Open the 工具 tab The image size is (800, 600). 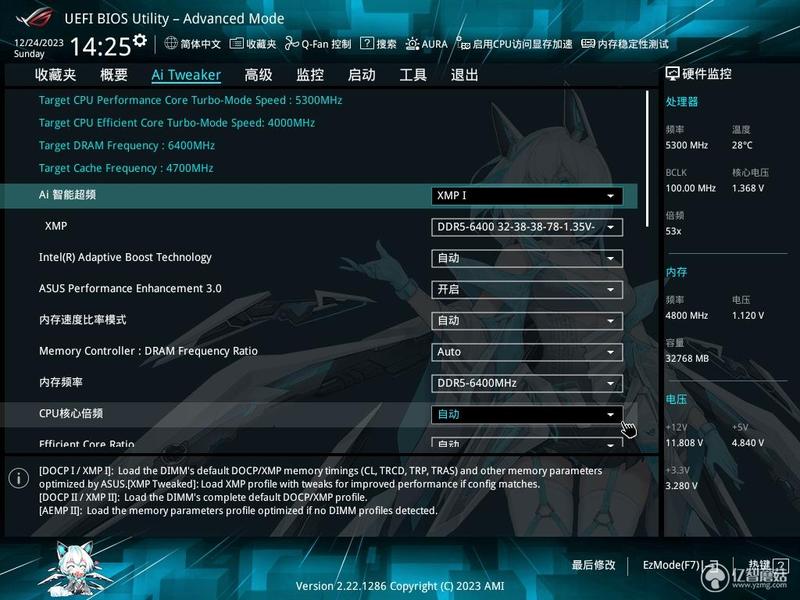(413, 75)
